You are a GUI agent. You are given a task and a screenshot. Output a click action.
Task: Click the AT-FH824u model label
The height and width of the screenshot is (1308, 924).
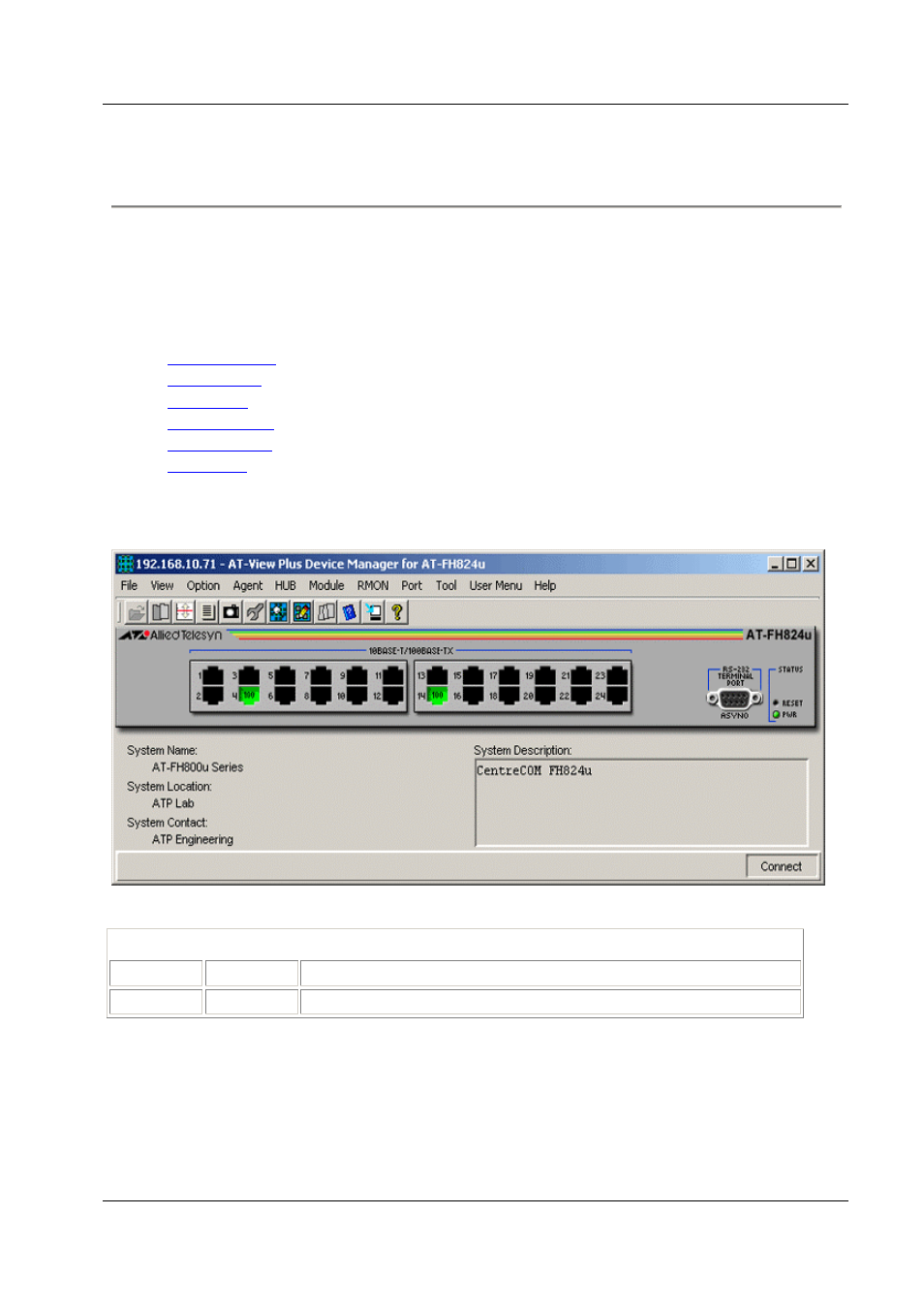pos(779,636)
